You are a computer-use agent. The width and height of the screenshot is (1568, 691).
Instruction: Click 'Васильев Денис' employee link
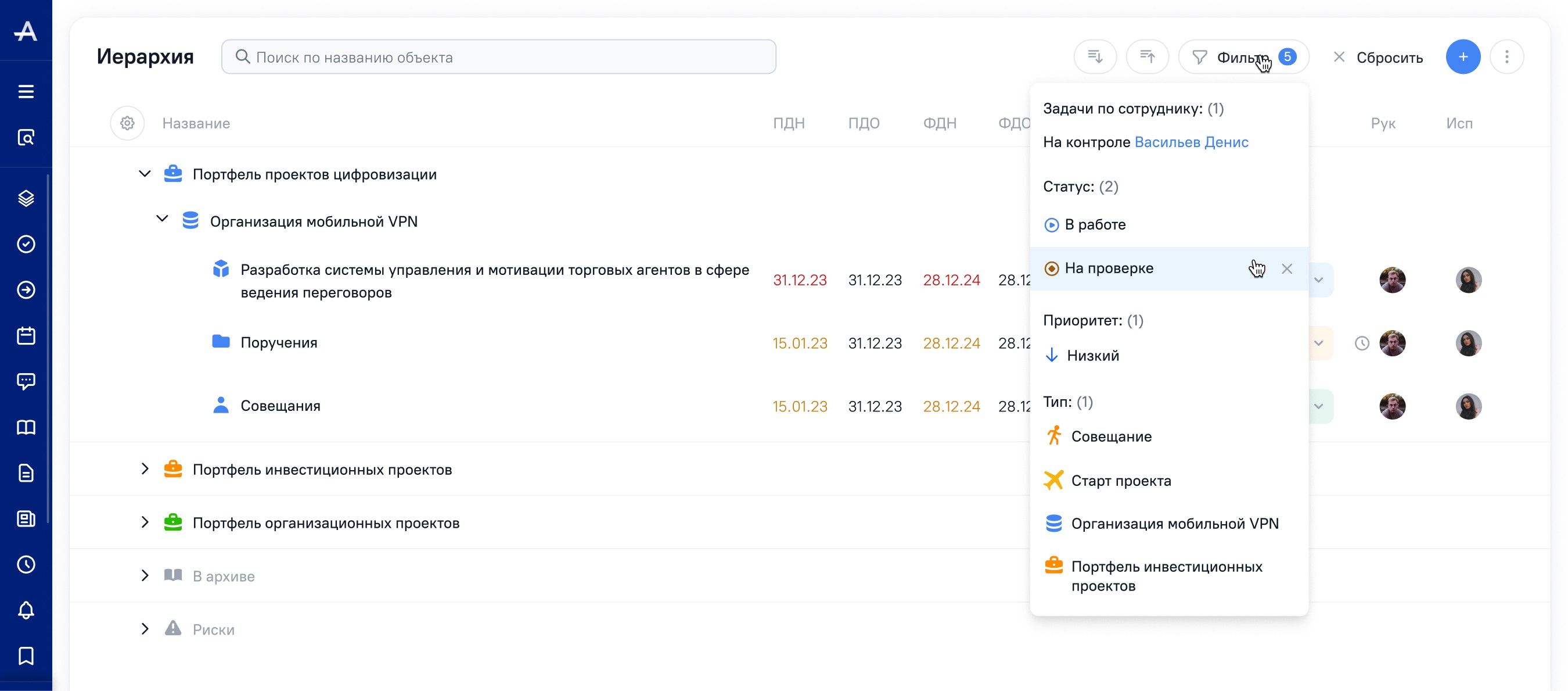tap(1191, 142)
